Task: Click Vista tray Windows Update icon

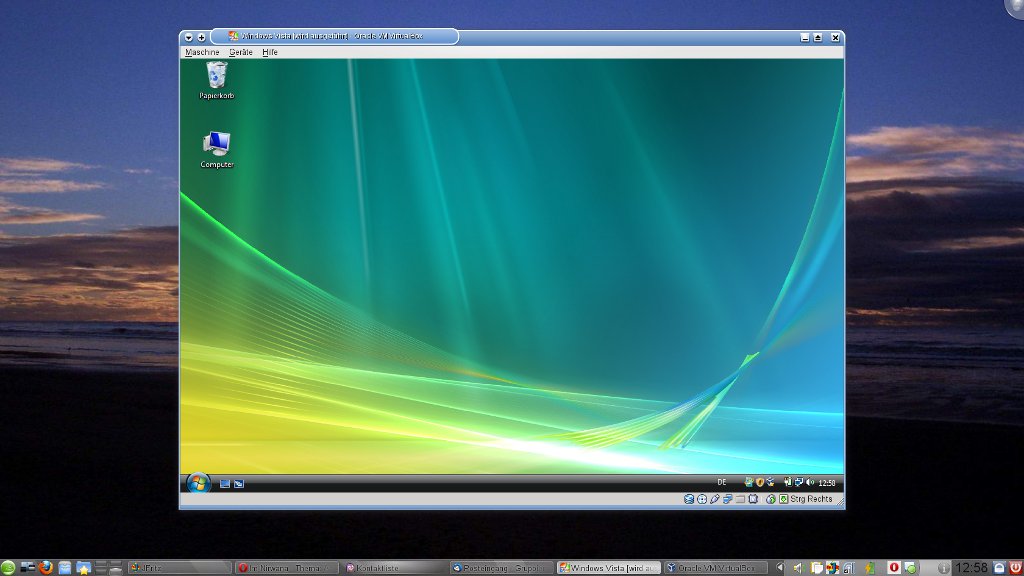Action: coord(770,482)
